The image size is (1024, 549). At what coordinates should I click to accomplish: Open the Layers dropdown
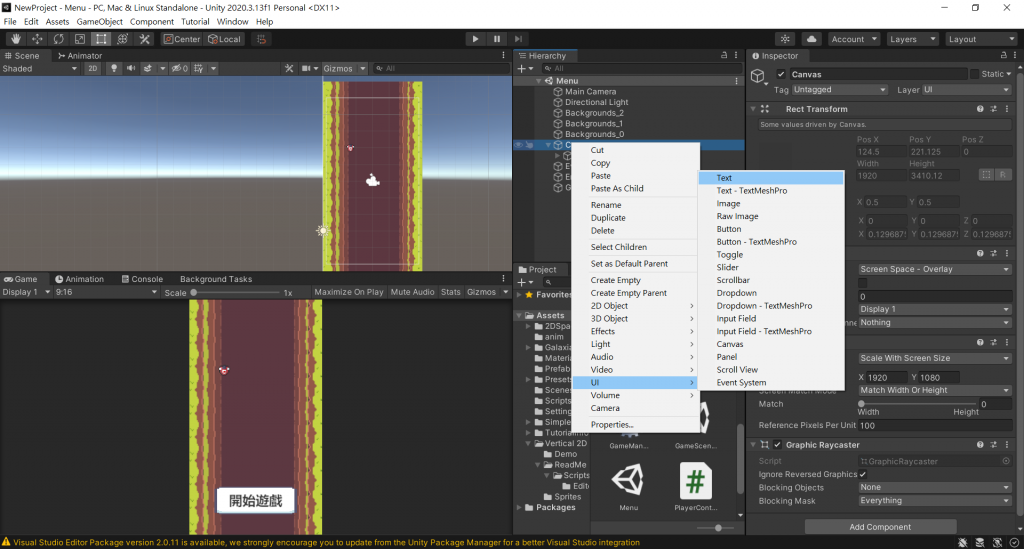912,39
